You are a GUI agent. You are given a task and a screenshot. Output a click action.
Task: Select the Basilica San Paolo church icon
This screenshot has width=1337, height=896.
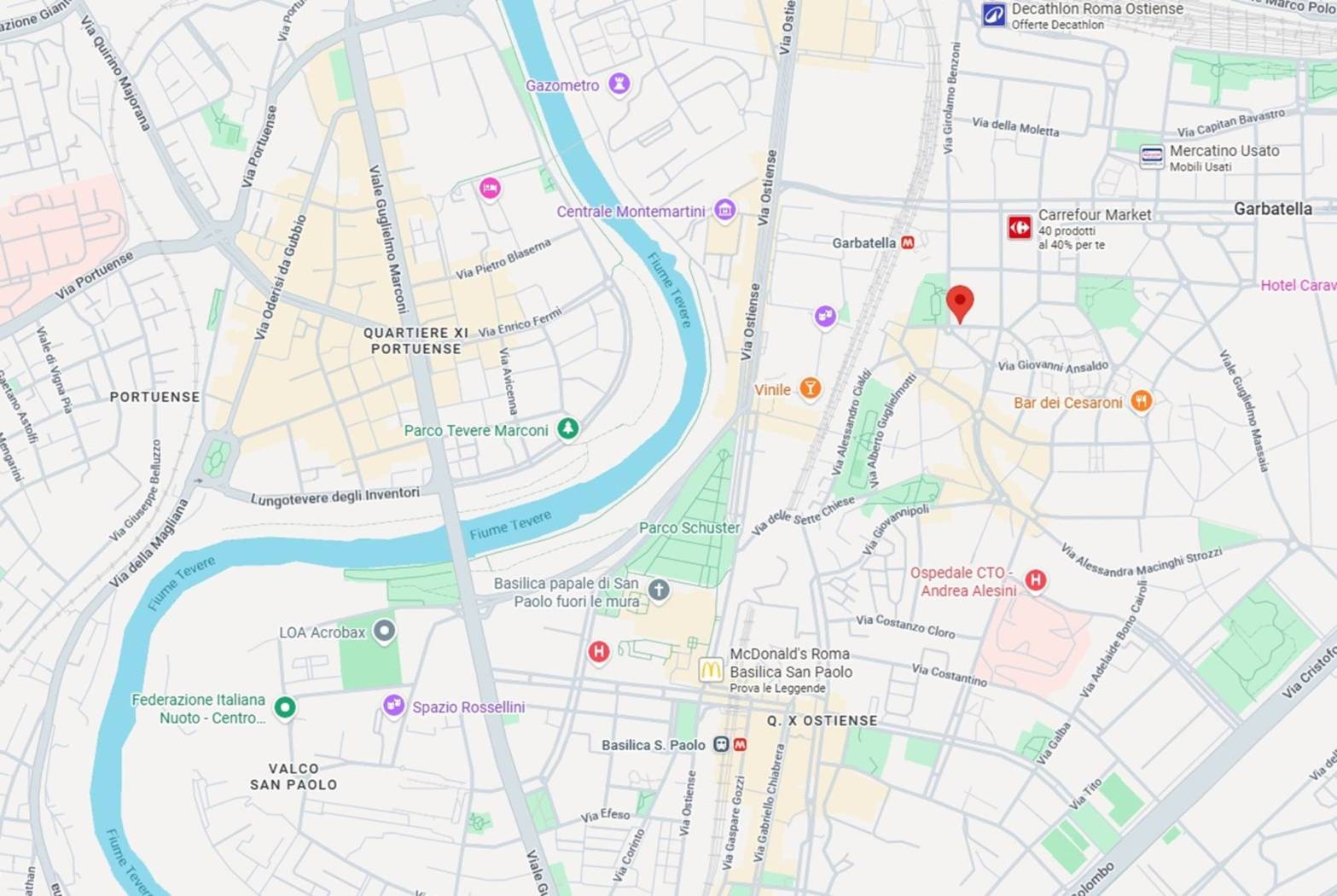click(658, 590)
